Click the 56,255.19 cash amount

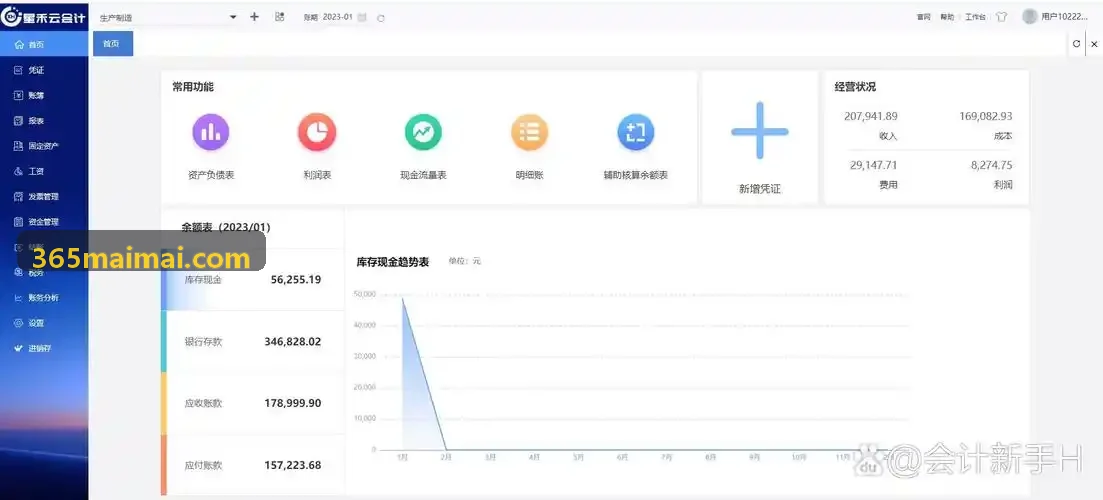click(x=296, y=280)
